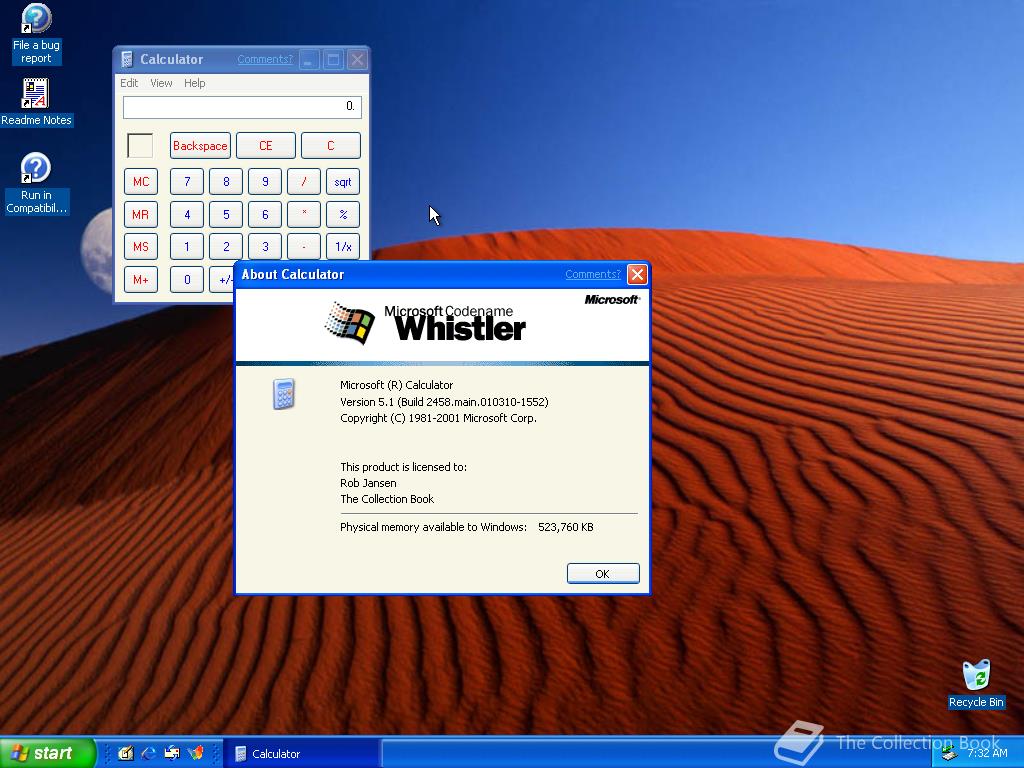Click the multiply (*) button

(304, 214)
